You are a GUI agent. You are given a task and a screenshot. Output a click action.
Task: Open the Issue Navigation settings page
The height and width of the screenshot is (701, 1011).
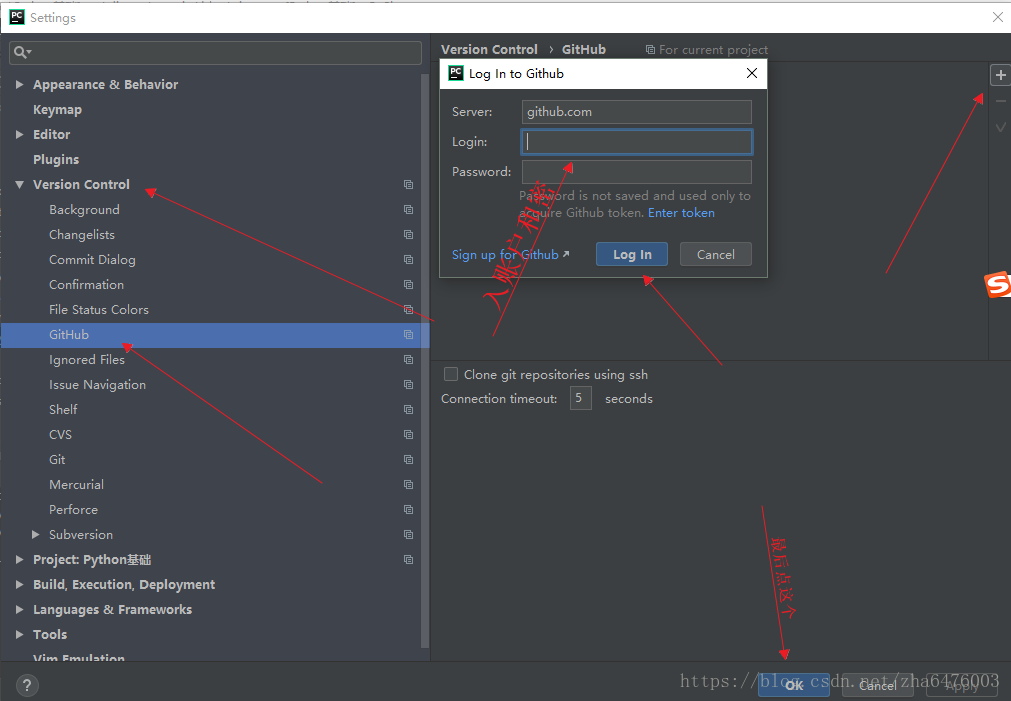[97, 384]
